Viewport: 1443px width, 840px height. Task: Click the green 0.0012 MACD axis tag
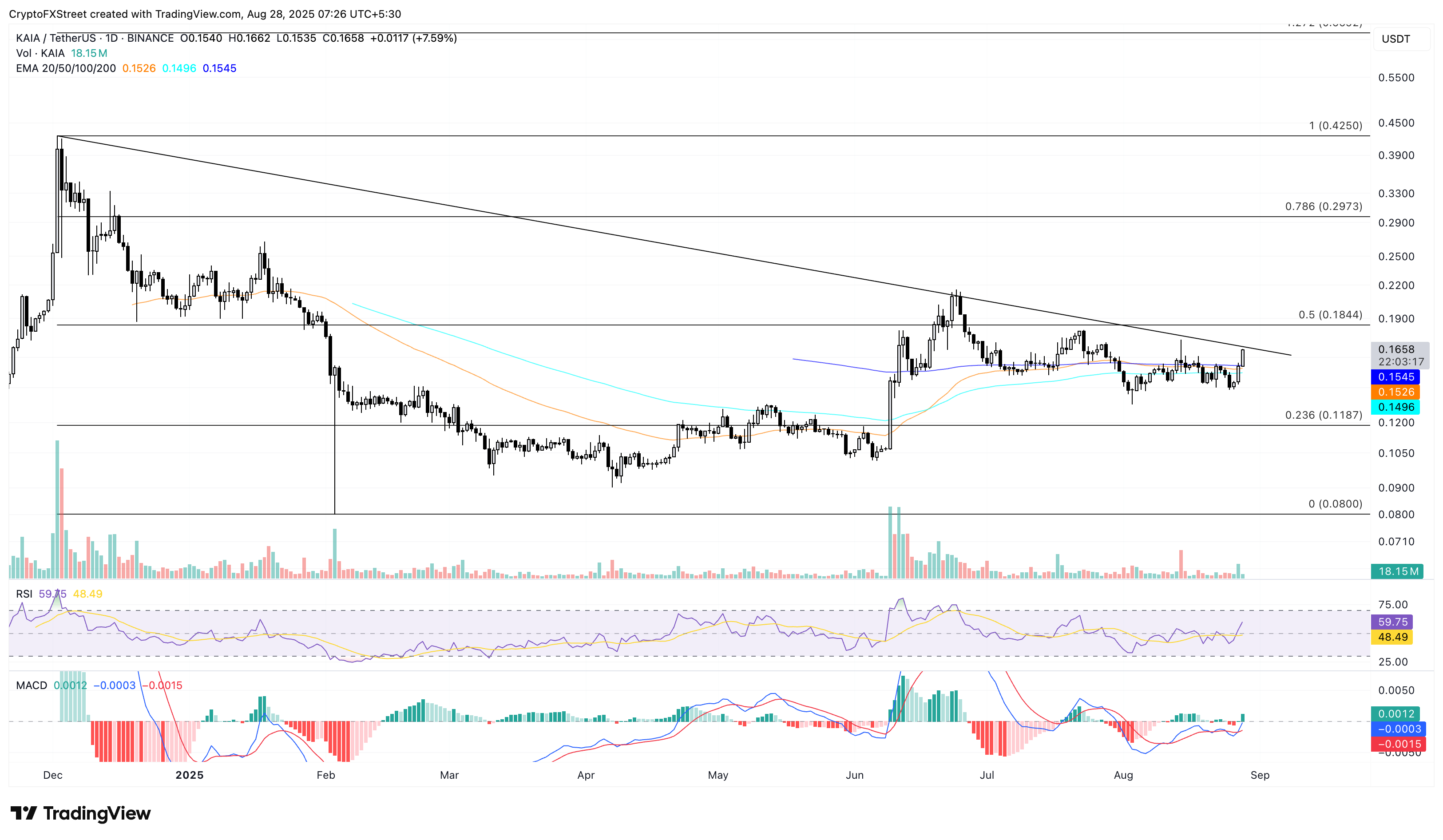coord(1395,713)
